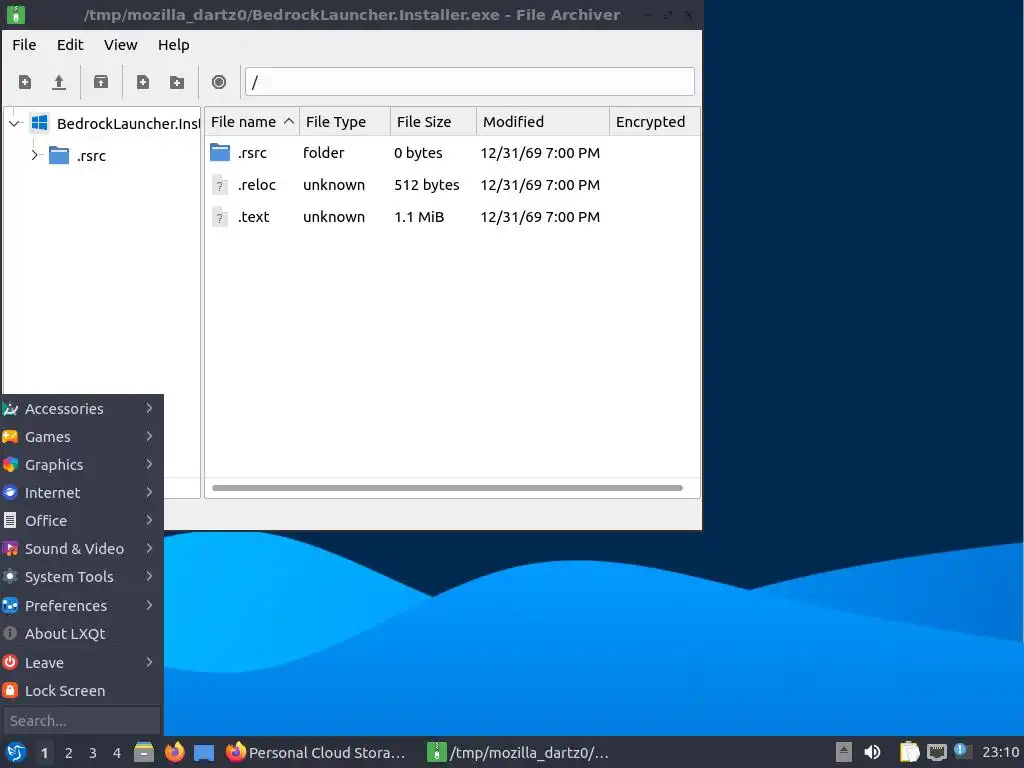Click the Open archive upload-arrow icon
The height and width of the screenshot is (768, 1024).
(x=59, y=82)
